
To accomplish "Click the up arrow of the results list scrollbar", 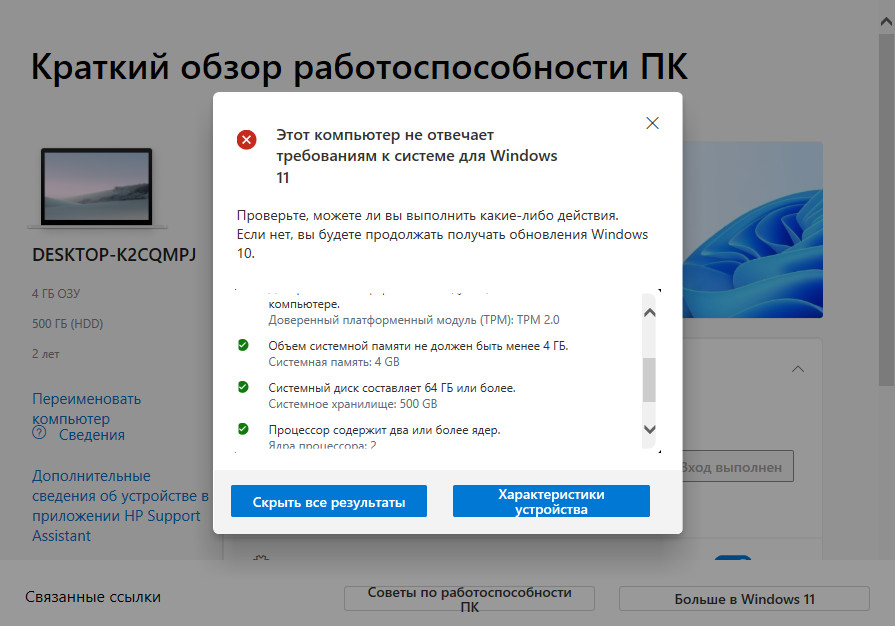I will click(x=650, y=313).
